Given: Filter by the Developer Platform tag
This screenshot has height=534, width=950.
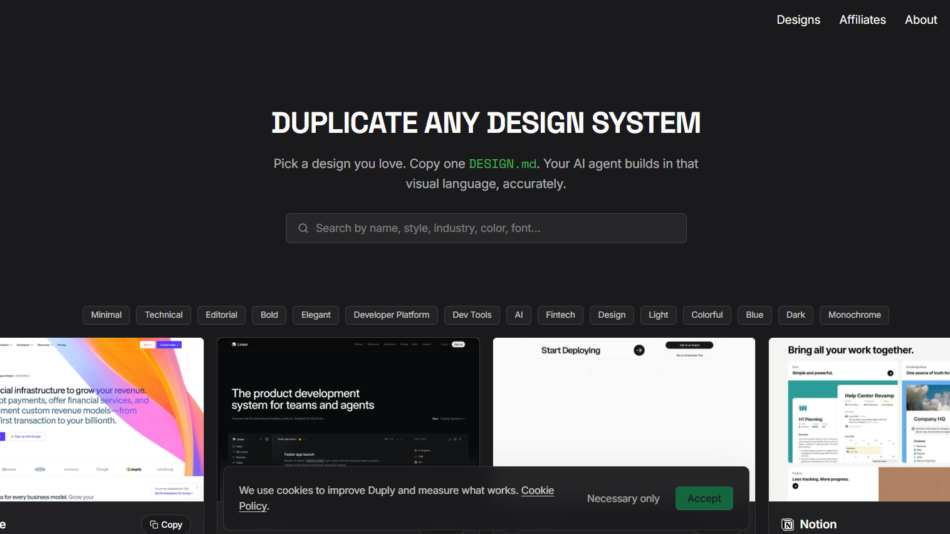Looking at the screenshot, I should 391,315.
